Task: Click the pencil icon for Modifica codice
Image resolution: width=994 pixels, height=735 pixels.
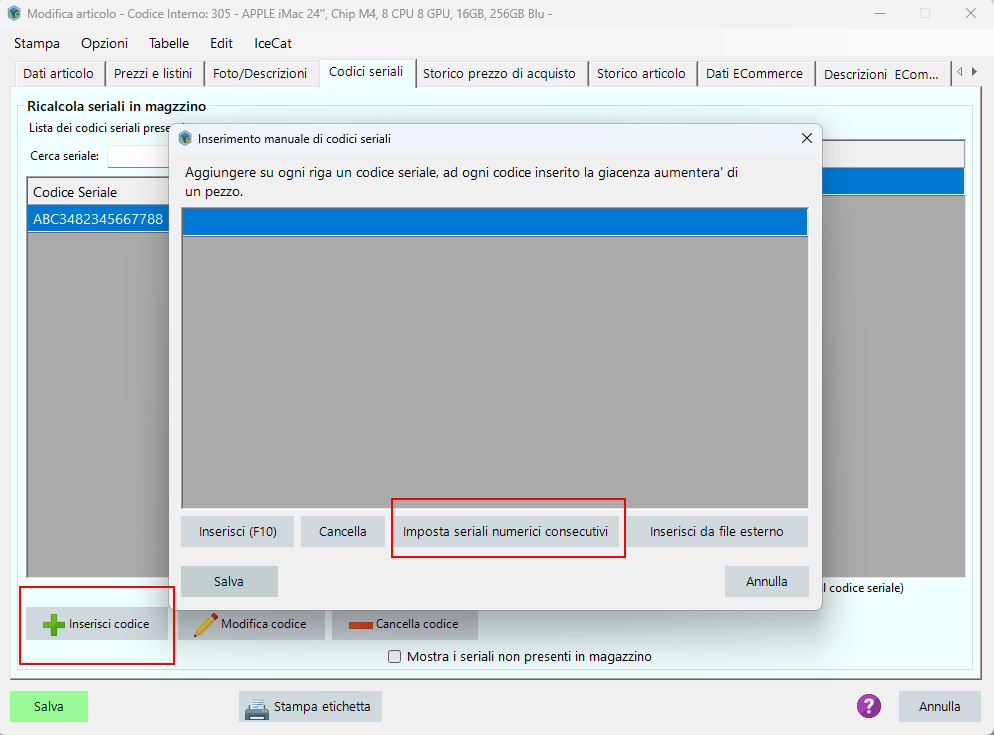Action: point(205,624)
